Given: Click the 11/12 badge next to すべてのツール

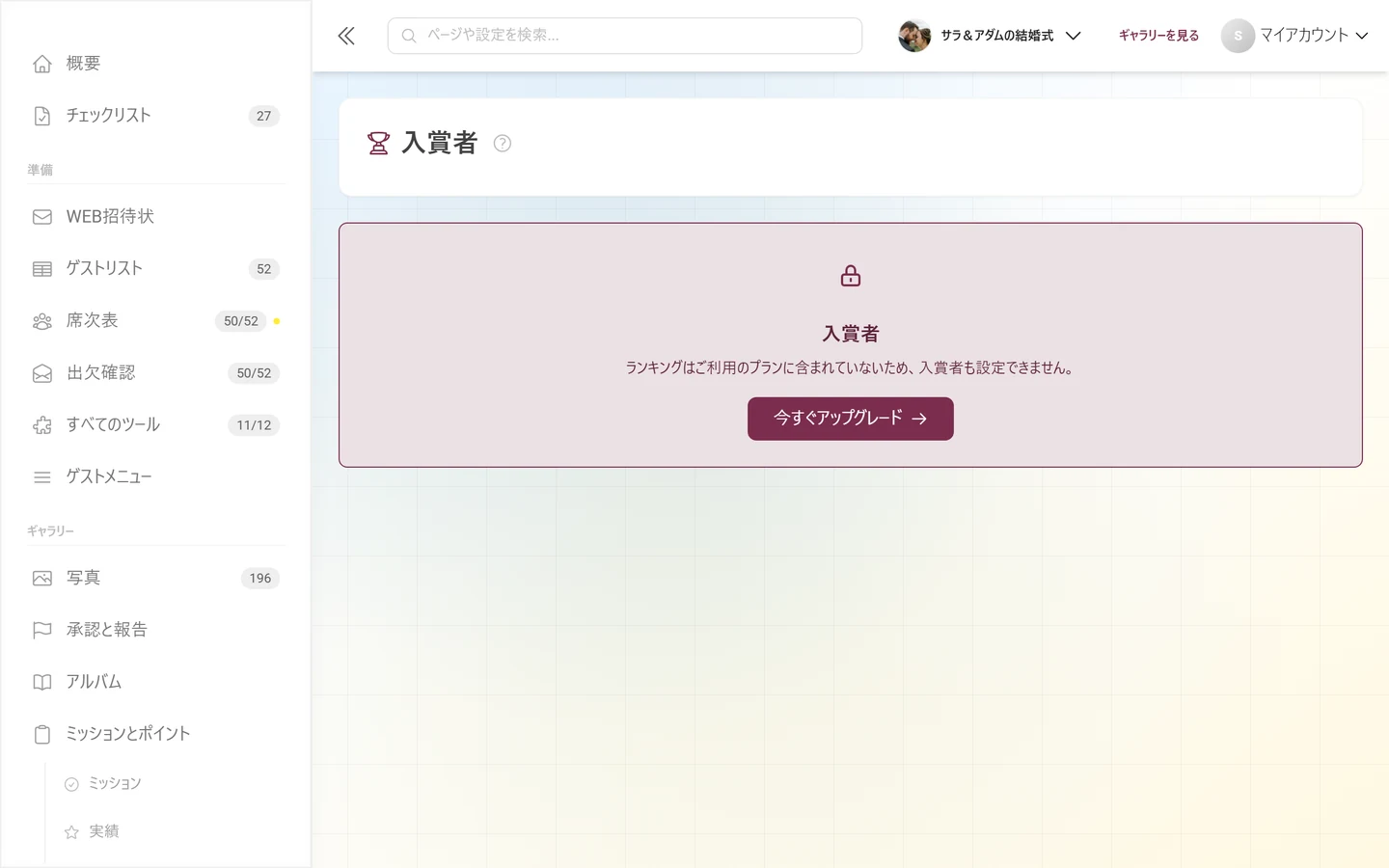Looking at the screenshot, I should click(x=254, y=425).
